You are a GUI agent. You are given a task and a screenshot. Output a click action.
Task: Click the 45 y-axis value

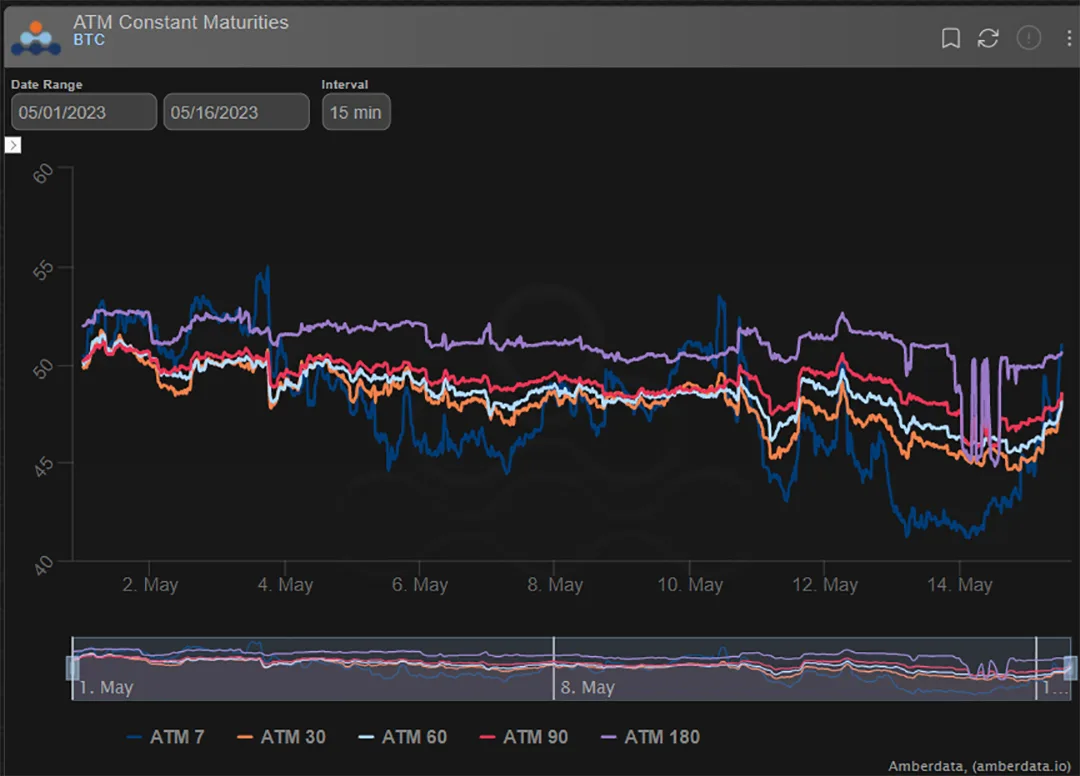[43, 468]
